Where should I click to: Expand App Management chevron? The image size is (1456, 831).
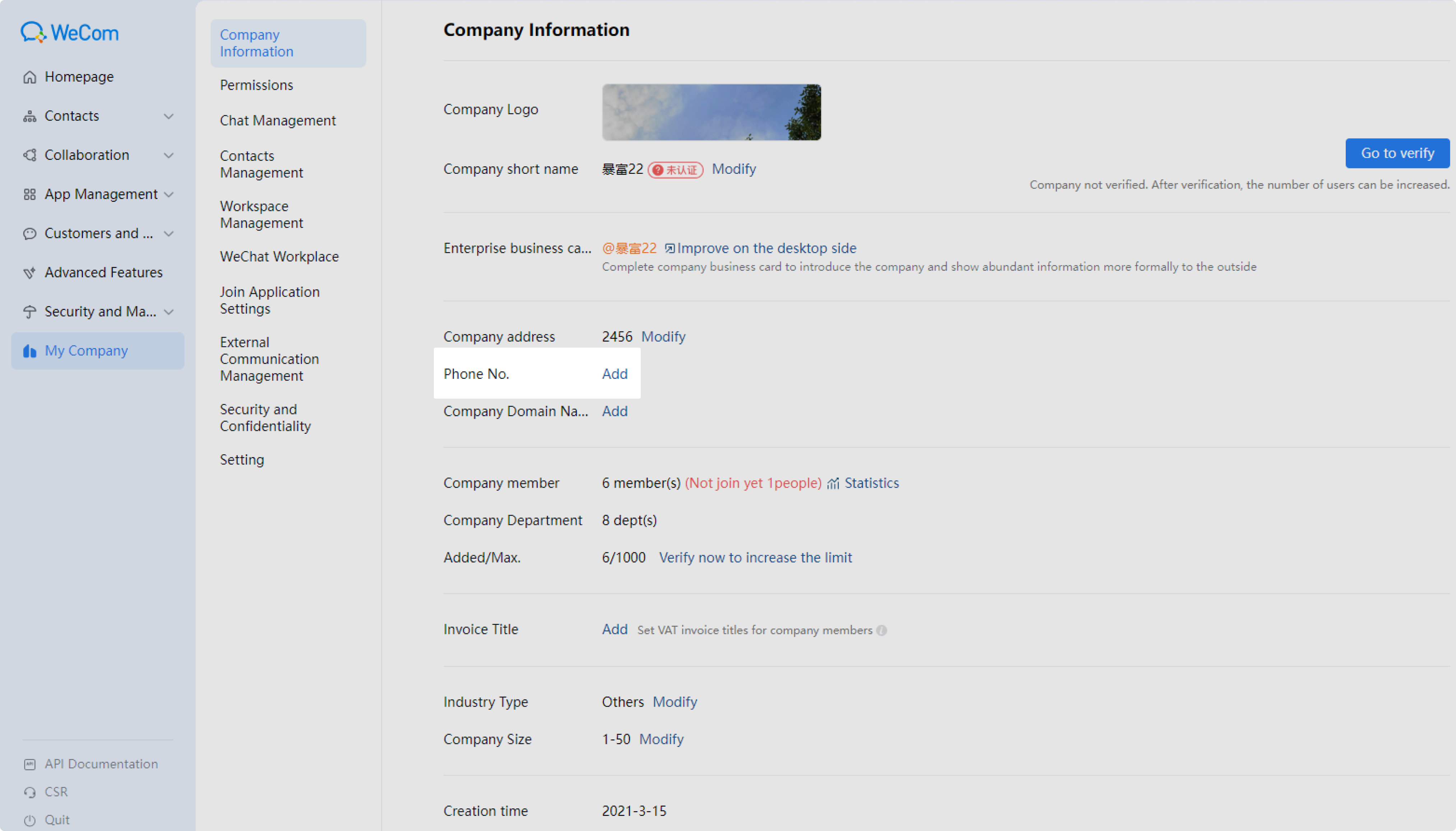tap(168, 195)
